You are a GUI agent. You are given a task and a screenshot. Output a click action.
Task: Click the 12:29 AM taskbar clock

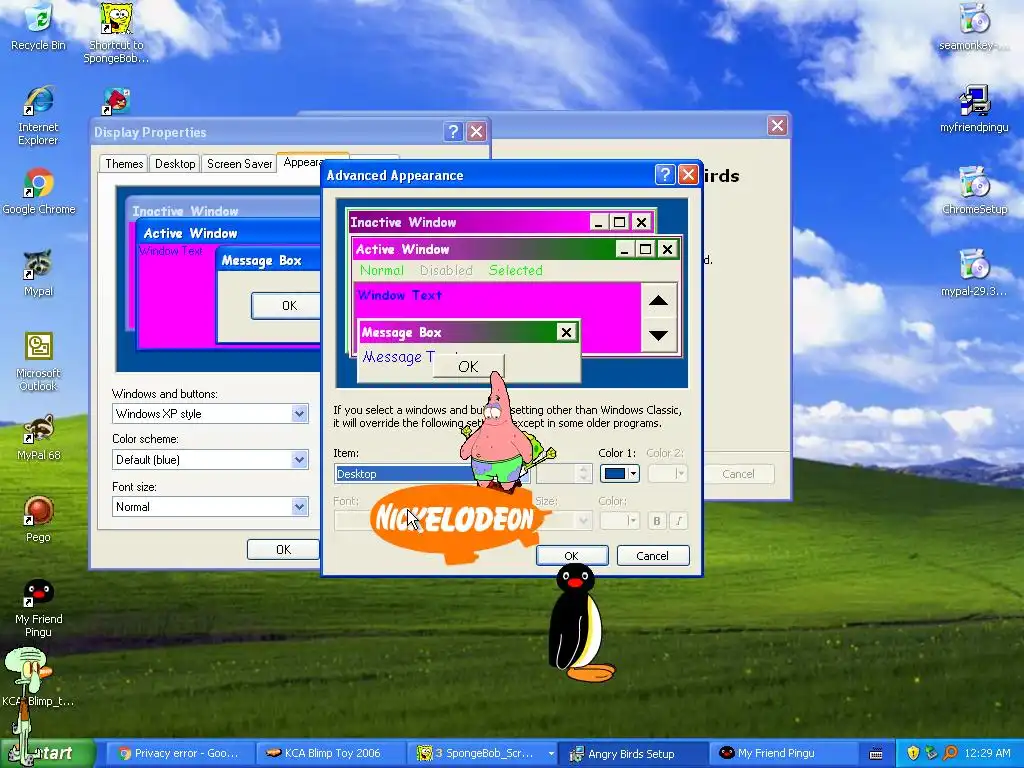987,754
